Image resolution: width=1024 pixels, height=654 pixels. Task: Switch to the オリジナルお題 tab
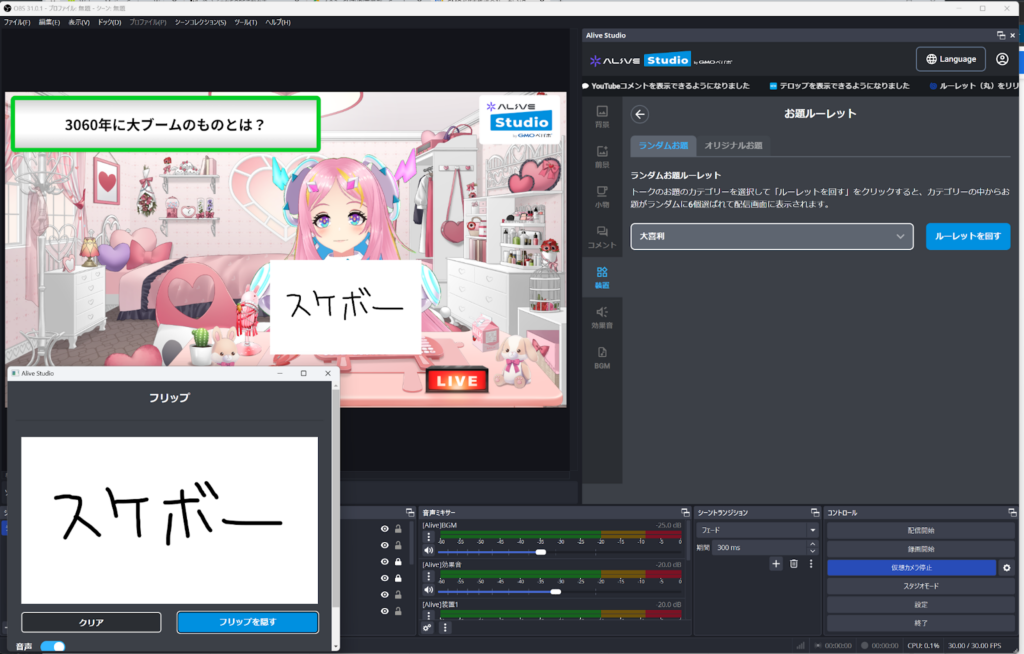[x=732, y=146]
